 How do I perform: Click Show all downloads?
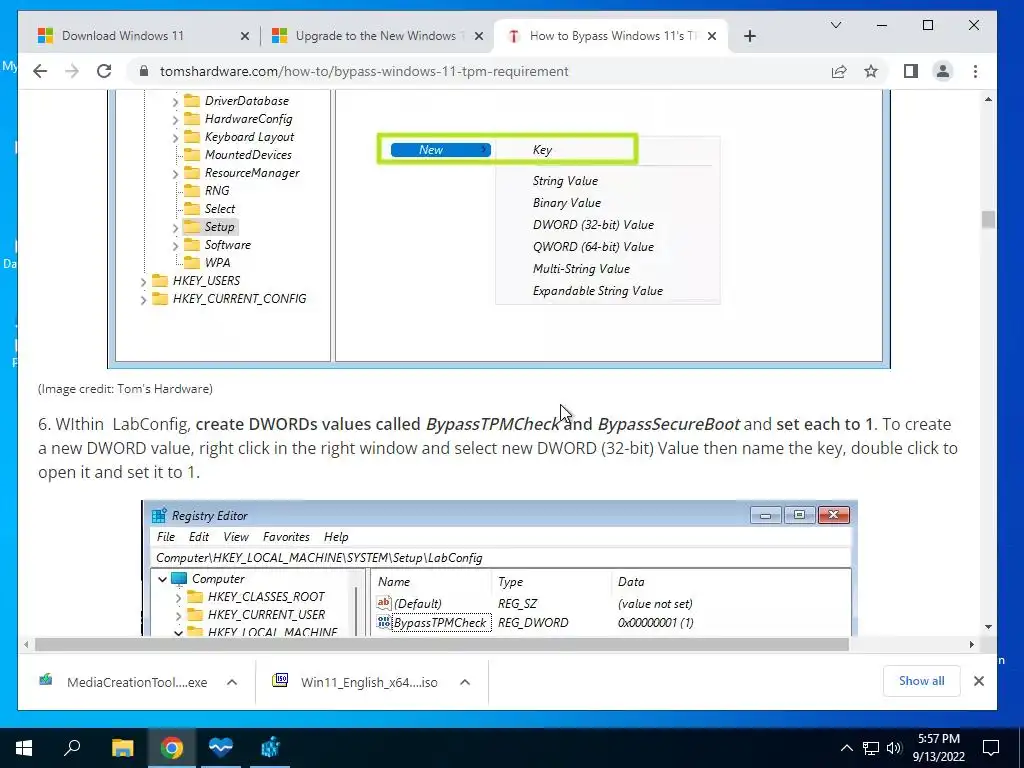pos(921,680)
